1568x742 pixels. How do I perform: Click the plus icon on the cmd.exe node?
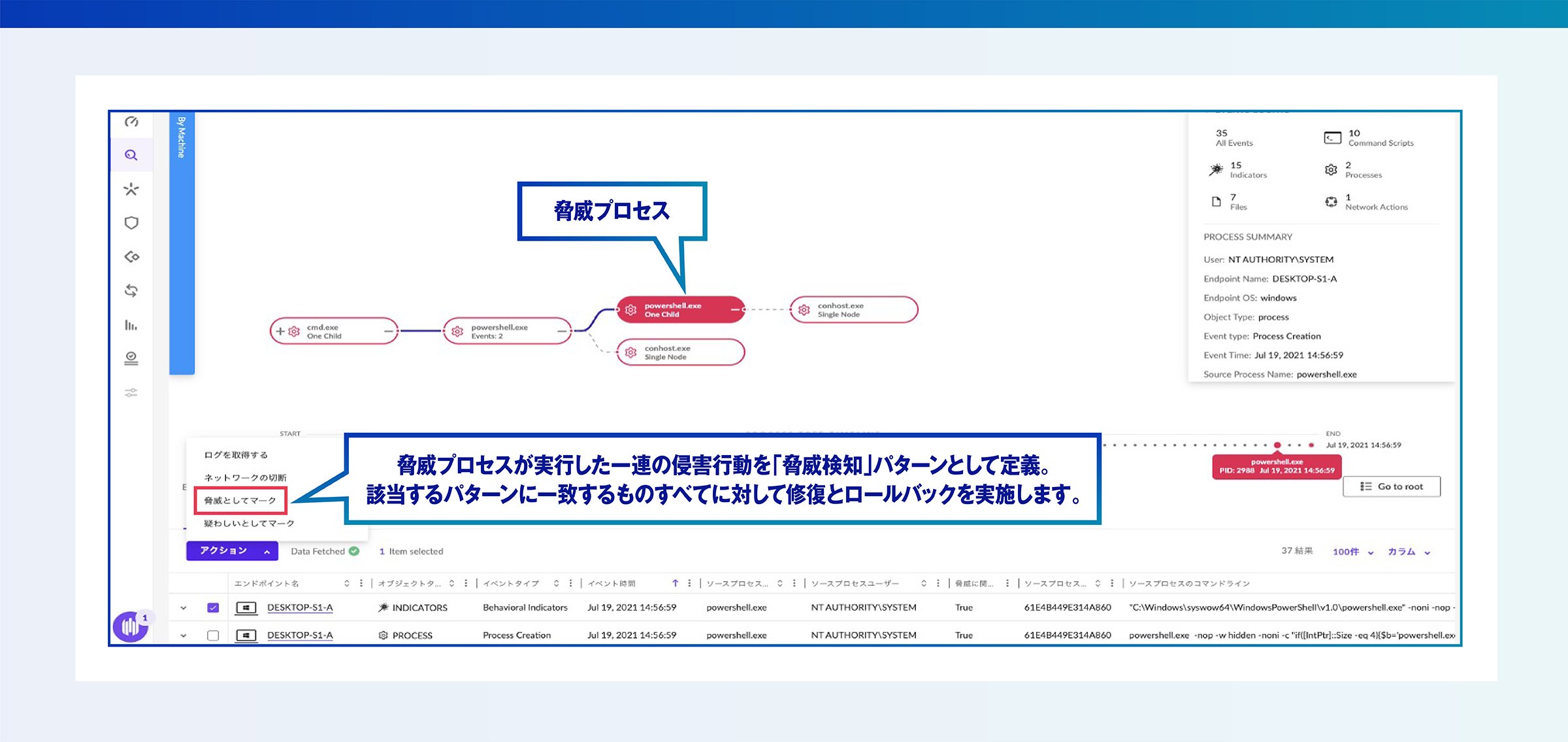pos(280,331)
